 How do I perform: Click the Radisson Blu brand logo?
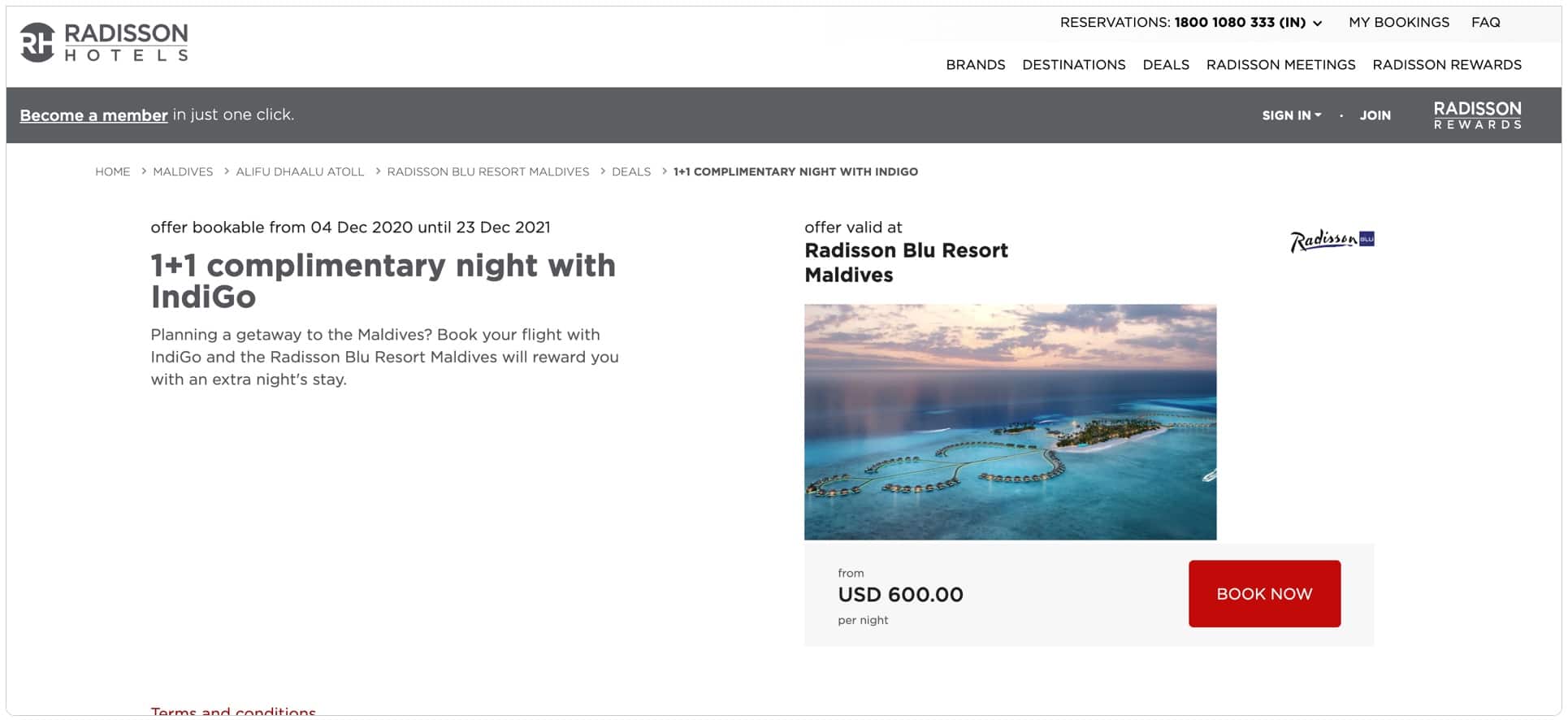click(x=1330, y=238)
